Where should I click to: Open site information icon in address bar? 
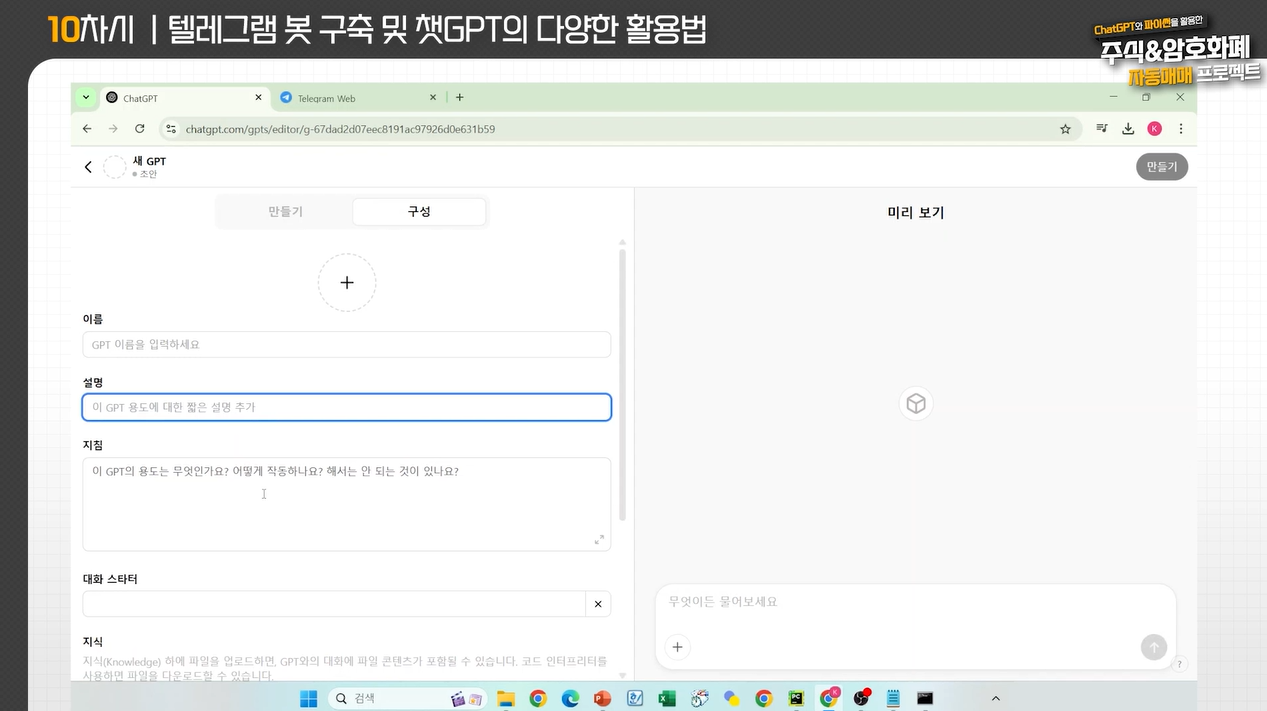coord(170,129)
